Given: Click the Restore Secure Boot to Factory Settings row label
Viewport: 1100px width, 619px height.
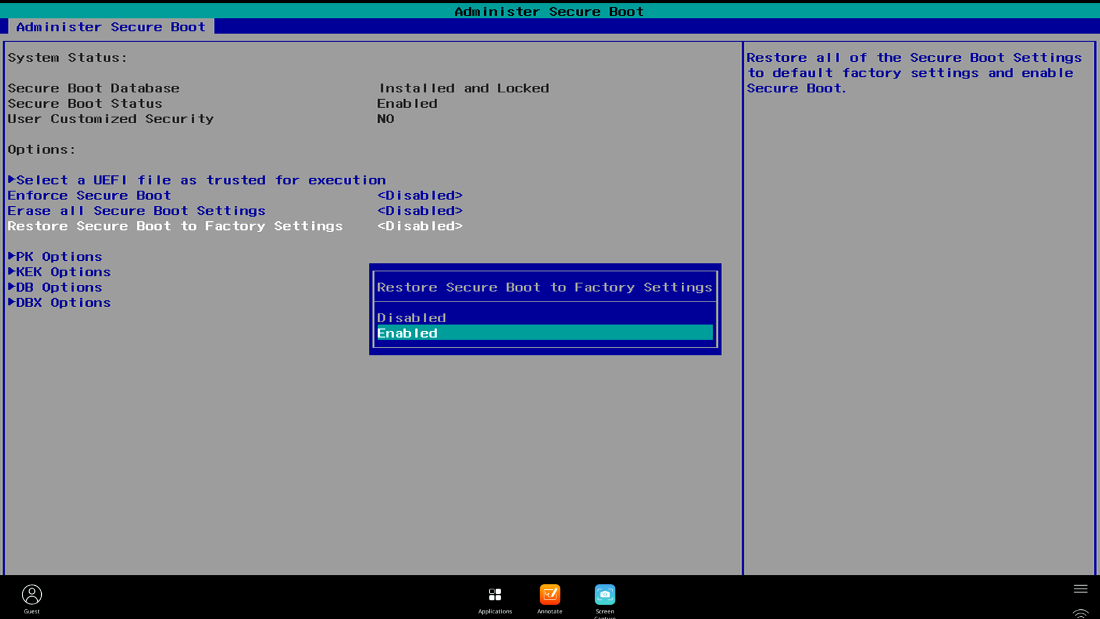Looking at the screenshot, I should [175, 226].
